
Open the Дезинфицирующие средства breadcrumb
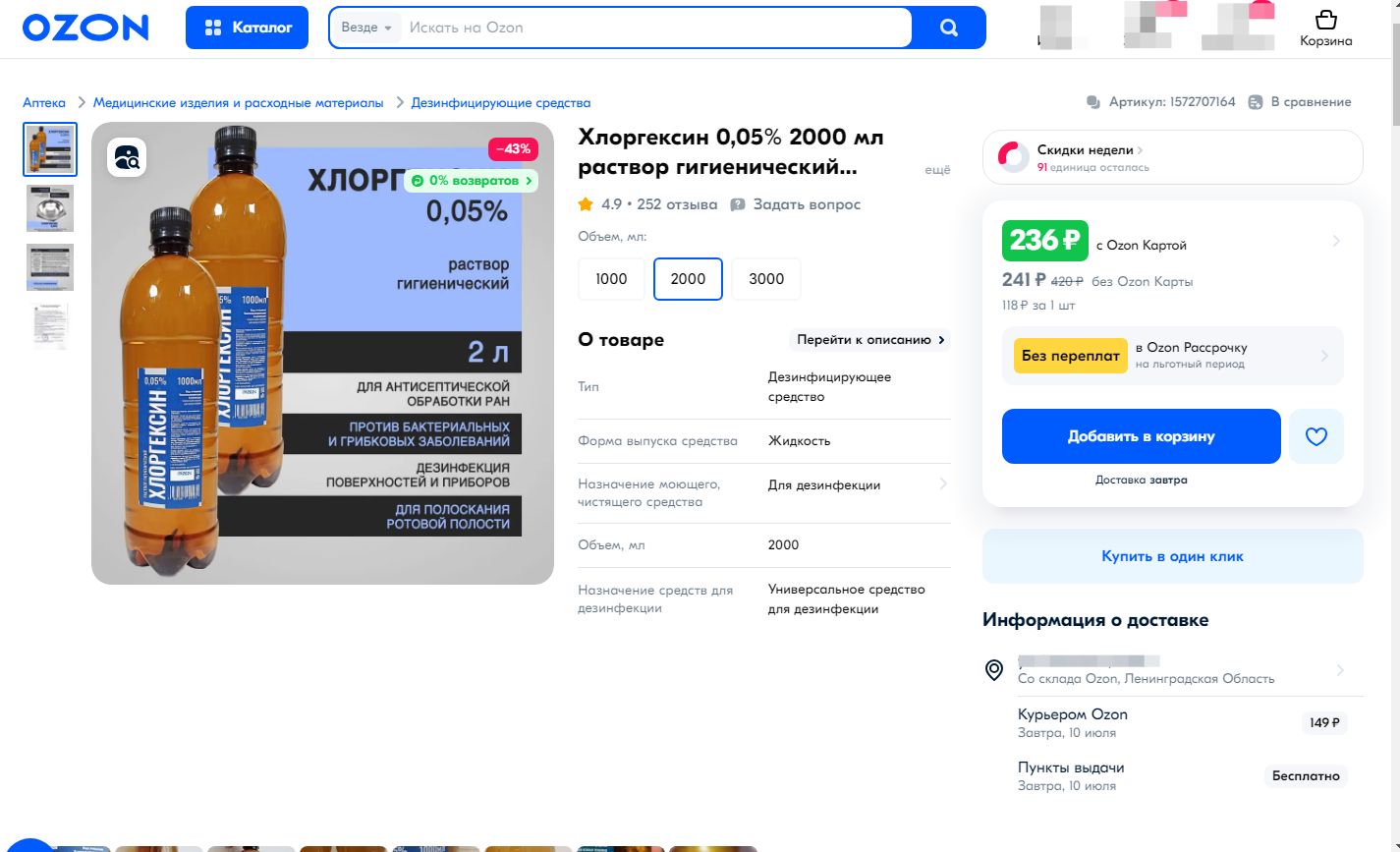(501, 102)
